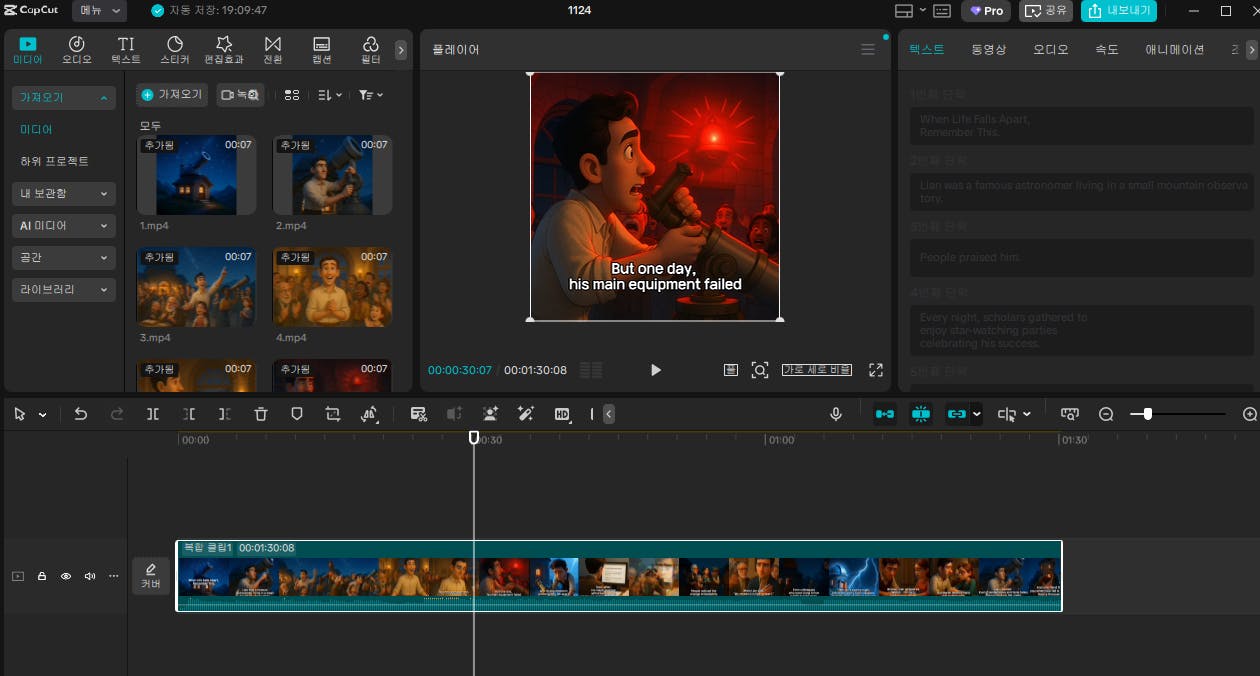
Task: Start voiceover recording with the microphone icon
Action: (x=836, y=413)
